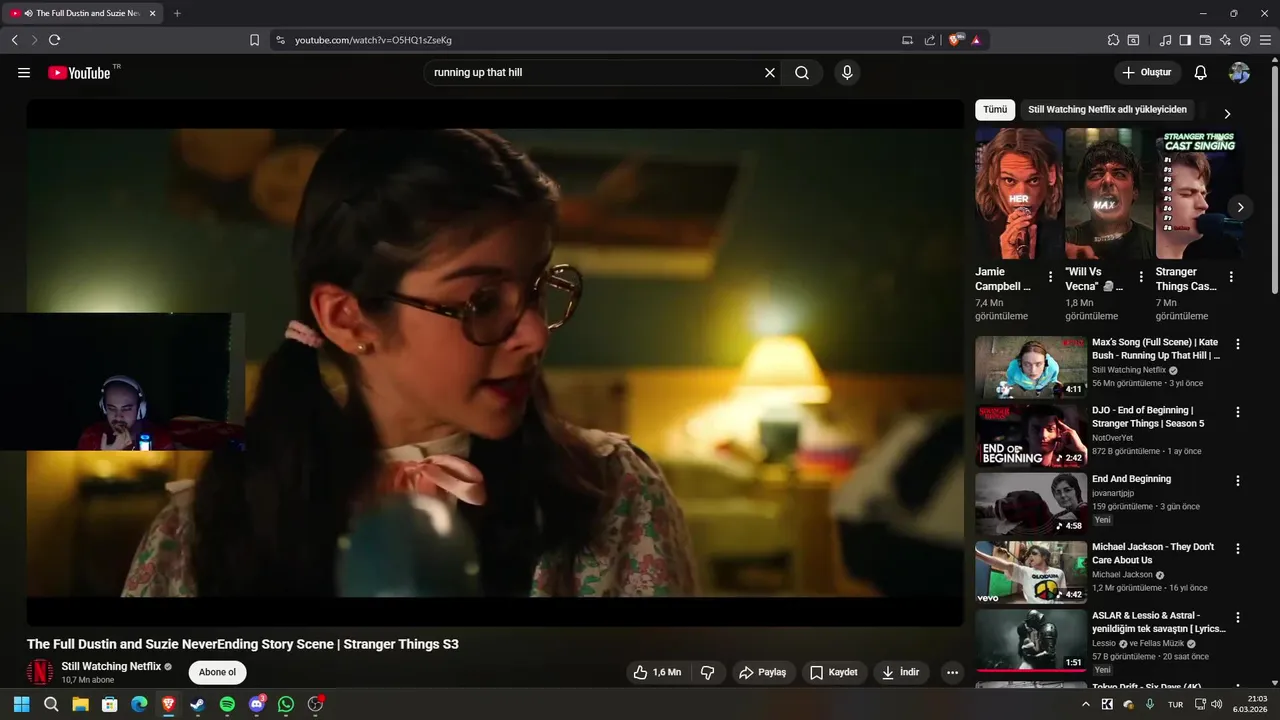Open the browser extensions puzzle icon
The image size is (1280, 720).
pos(1113,40)
